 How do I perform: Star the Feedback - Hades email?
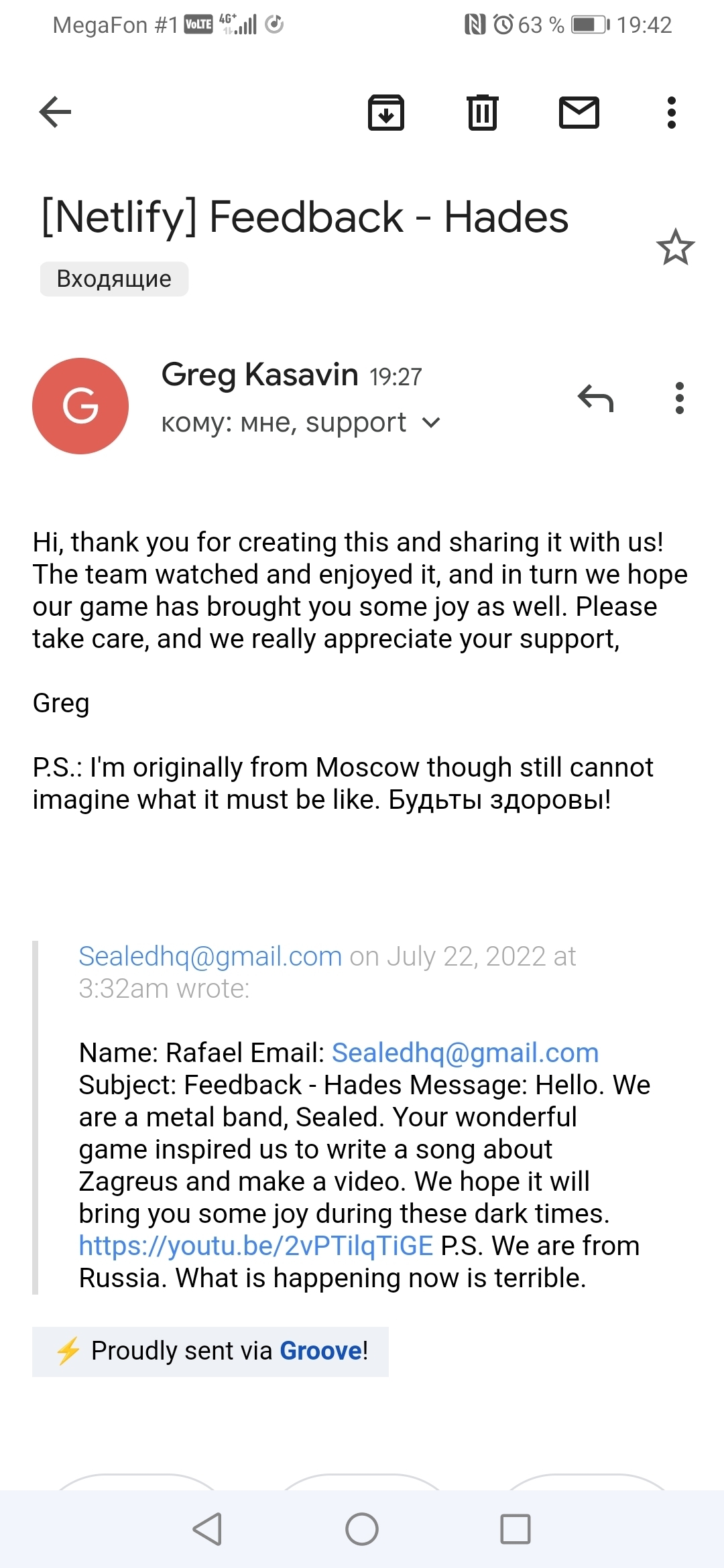coord(675,247)
